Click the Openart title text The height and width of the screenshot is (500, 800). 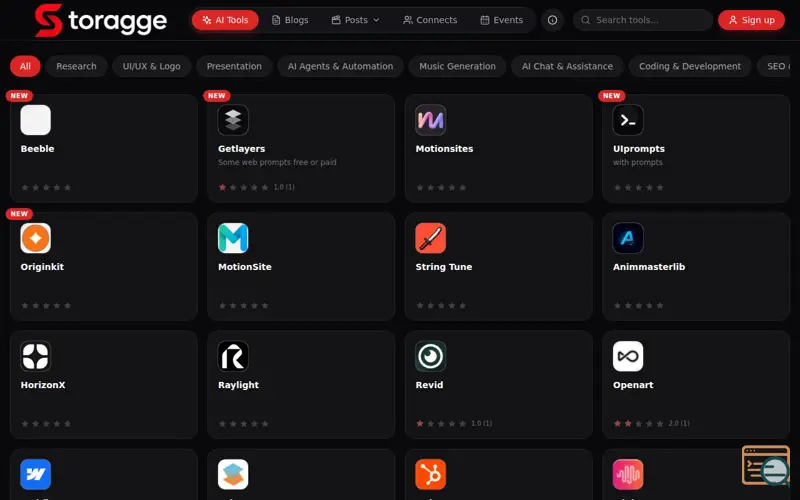pyautogui.click(x=633, y=385)
